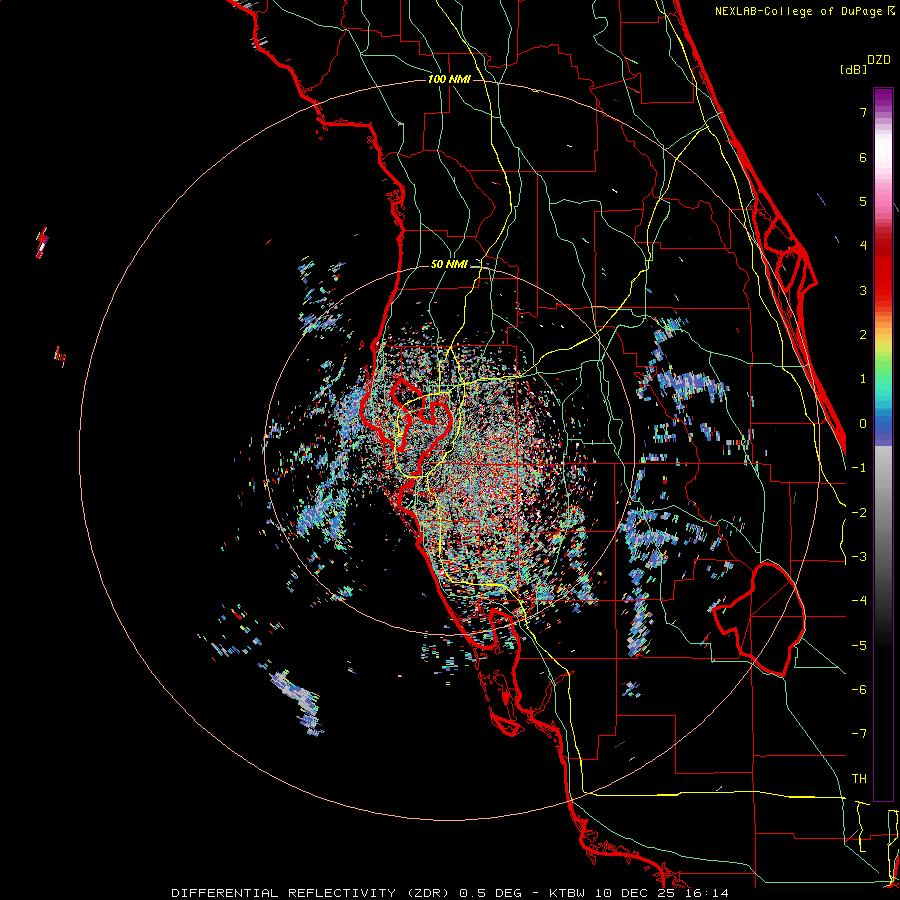Image resolution: width=900 pixels, height=900 pixels.
Task: Click the 50 NMI range ring label
Action: [x=449, y=264]
